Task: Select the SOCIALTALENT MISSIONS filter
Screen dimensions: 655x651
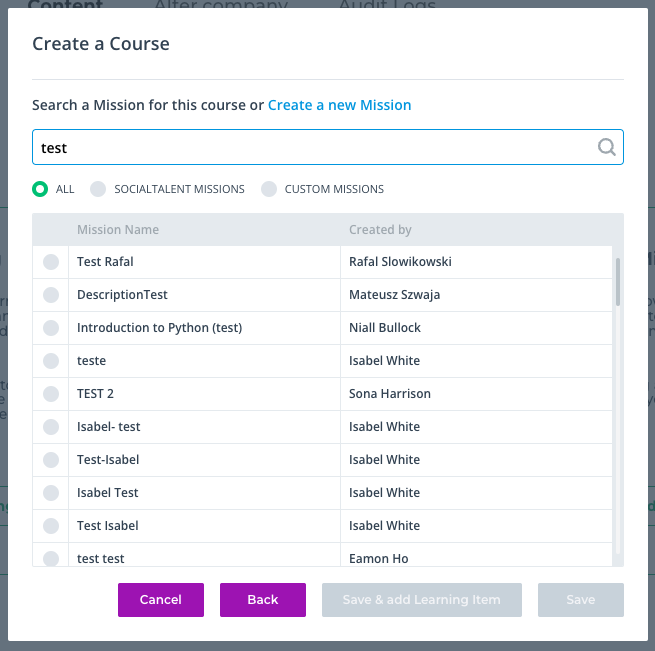Action: tap(98, 189)
